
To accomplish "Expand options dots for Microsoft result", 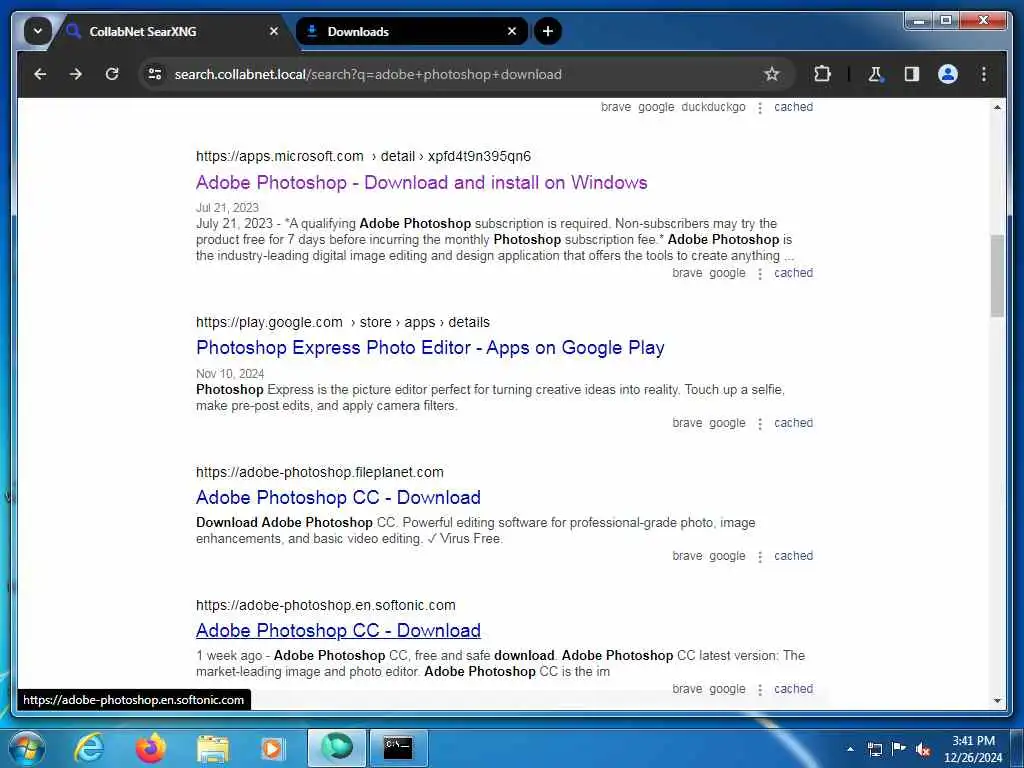I will (760, 274).
